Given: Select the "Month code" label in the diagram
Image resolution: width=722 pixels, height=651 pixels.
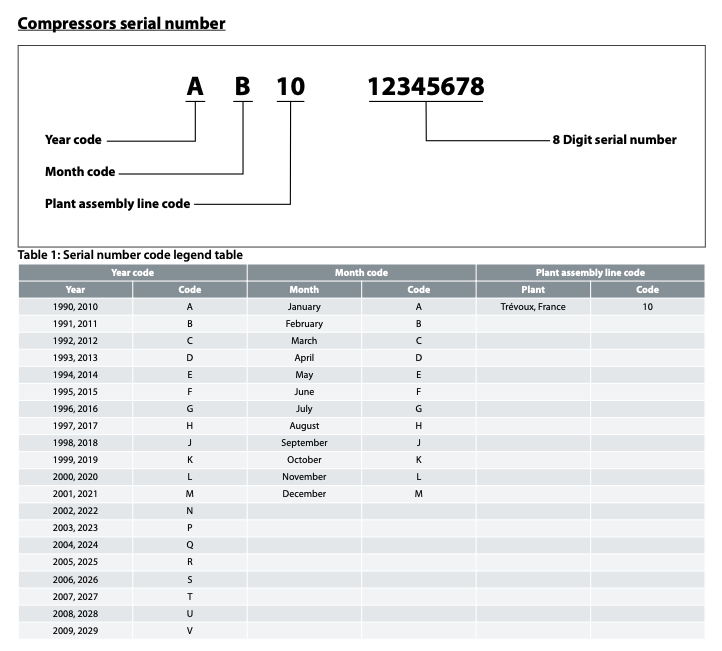Looking at the screenshot, I should 80,172.
